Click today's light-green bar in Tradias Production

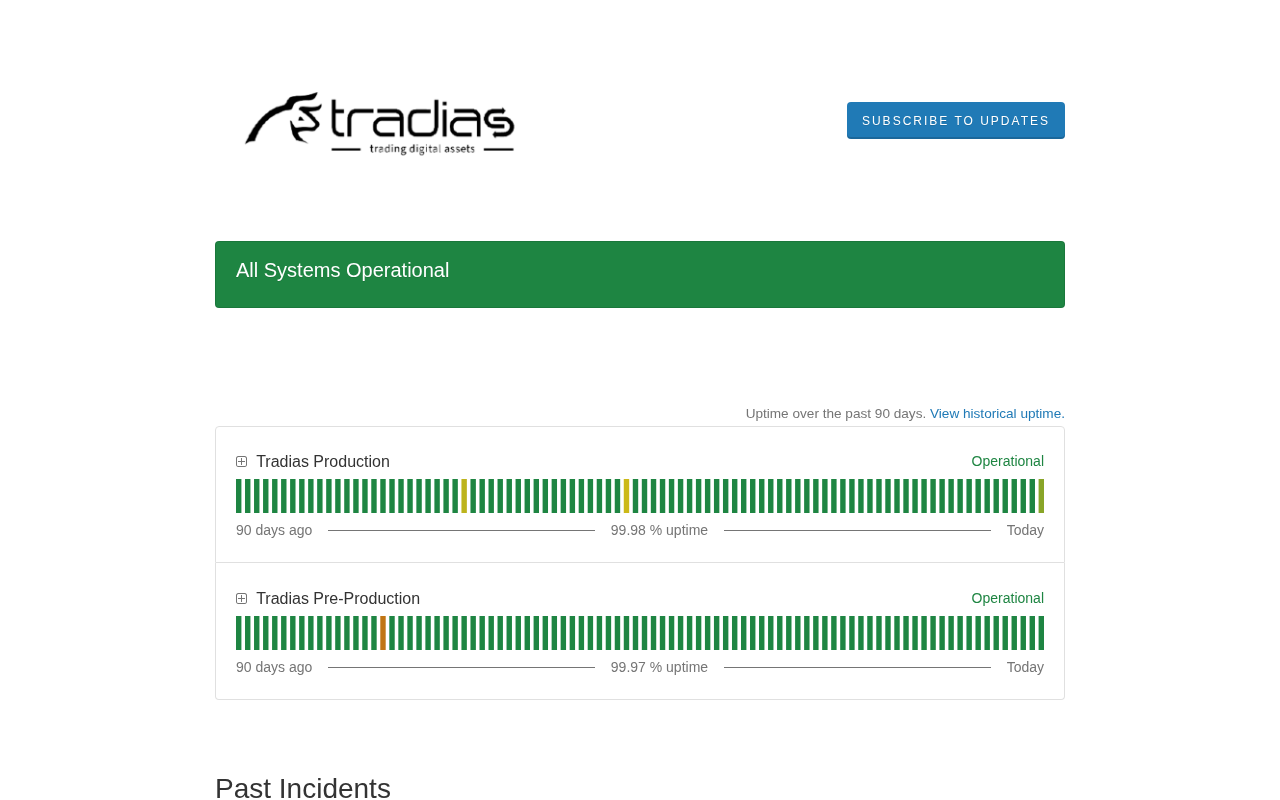click(x=1041, y=496)
